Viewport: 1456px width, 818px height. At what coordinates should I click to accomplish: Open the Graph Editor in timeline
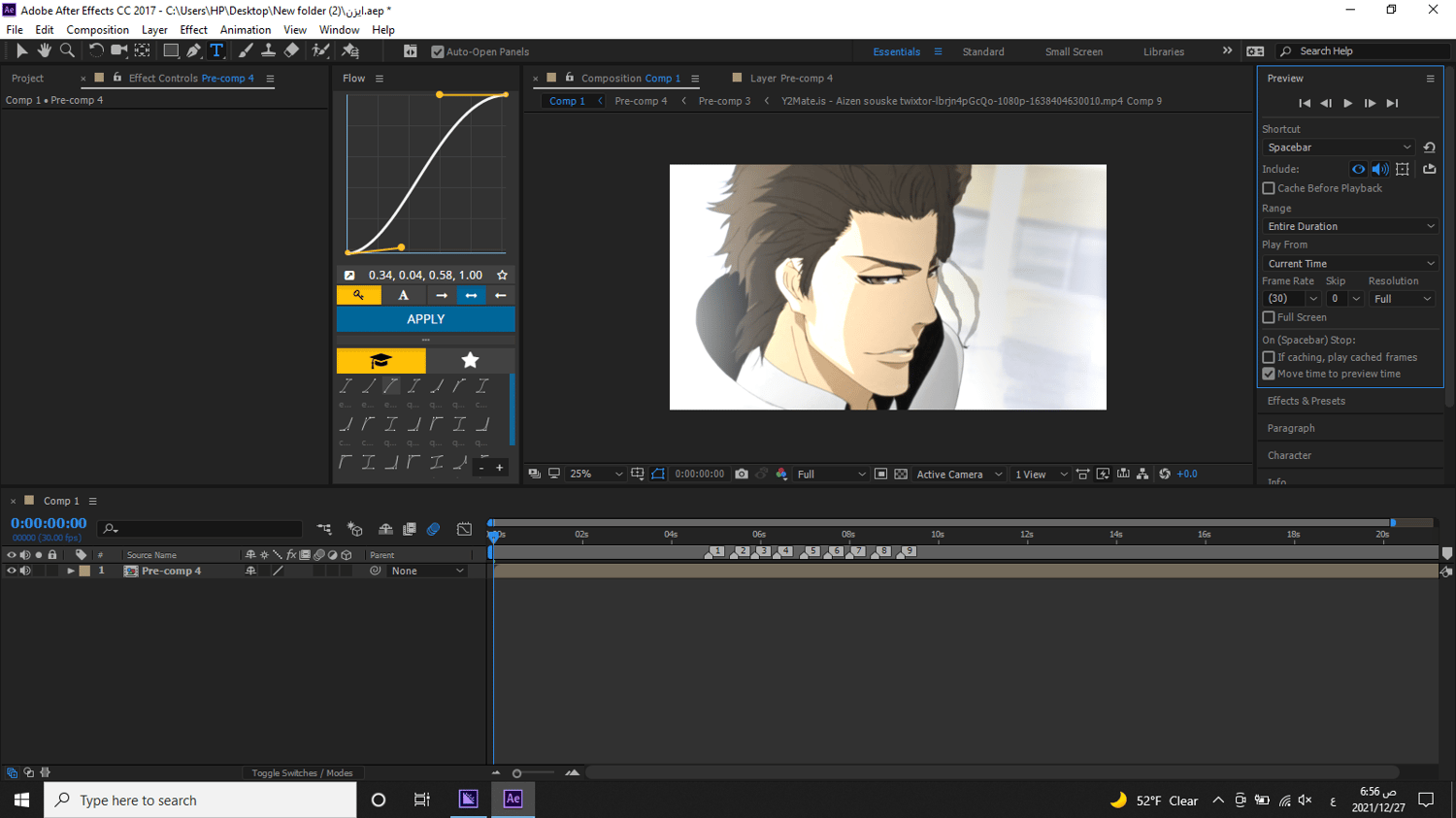[x=464, y=529]
